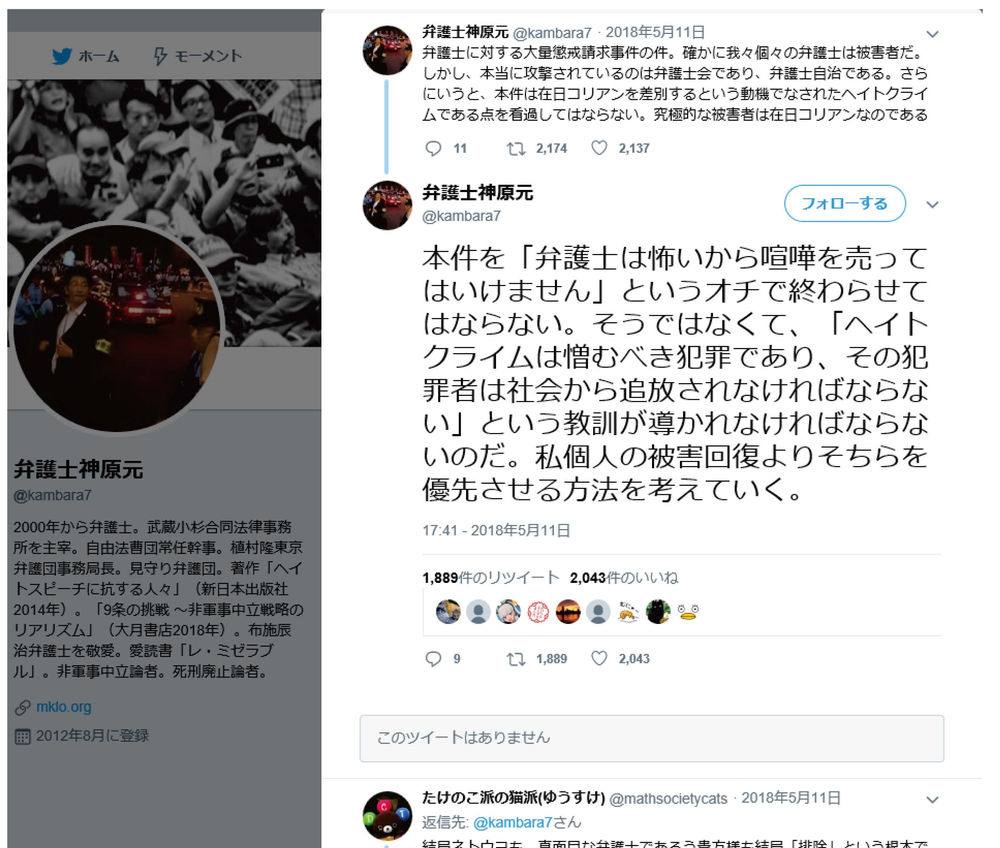
Task: Like the main tweet with 2,043 likes
Action: tap(599, 658)
